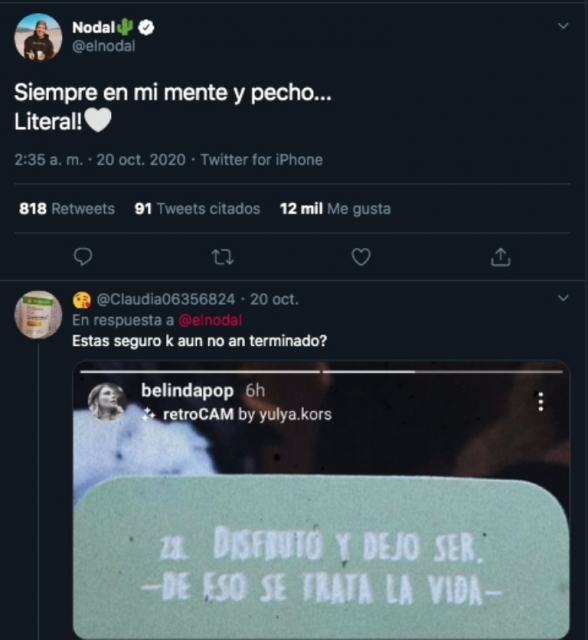Expand the chevron menu on Nodal's tweet
The height and width of the screenshot is (640, 588).
[x=563, y=26]
